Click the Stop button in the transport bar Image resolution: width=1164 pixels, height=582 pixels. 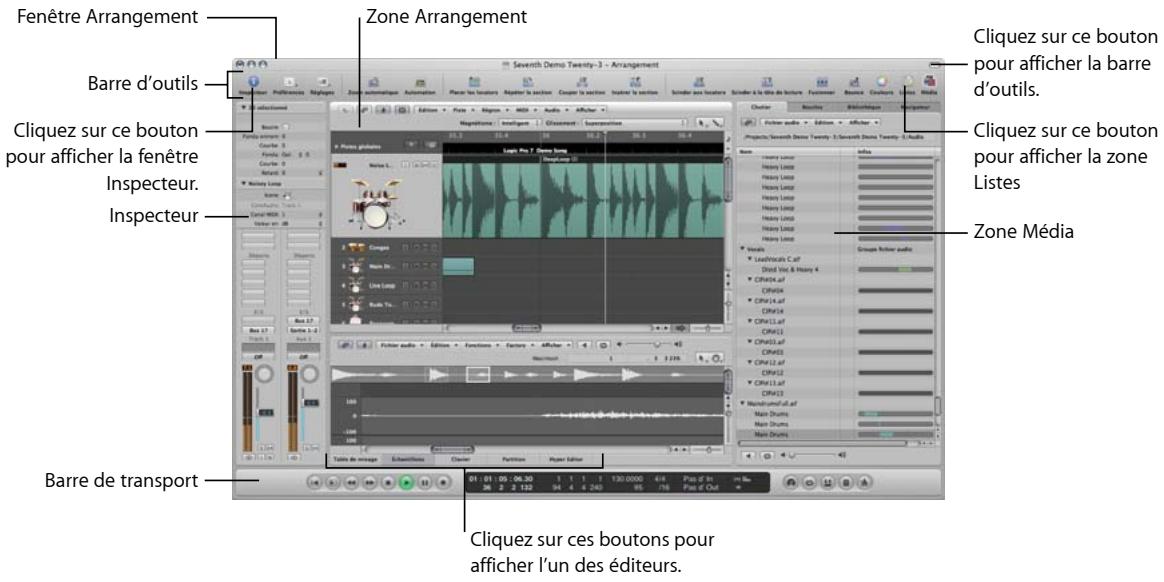pos(387,482)
